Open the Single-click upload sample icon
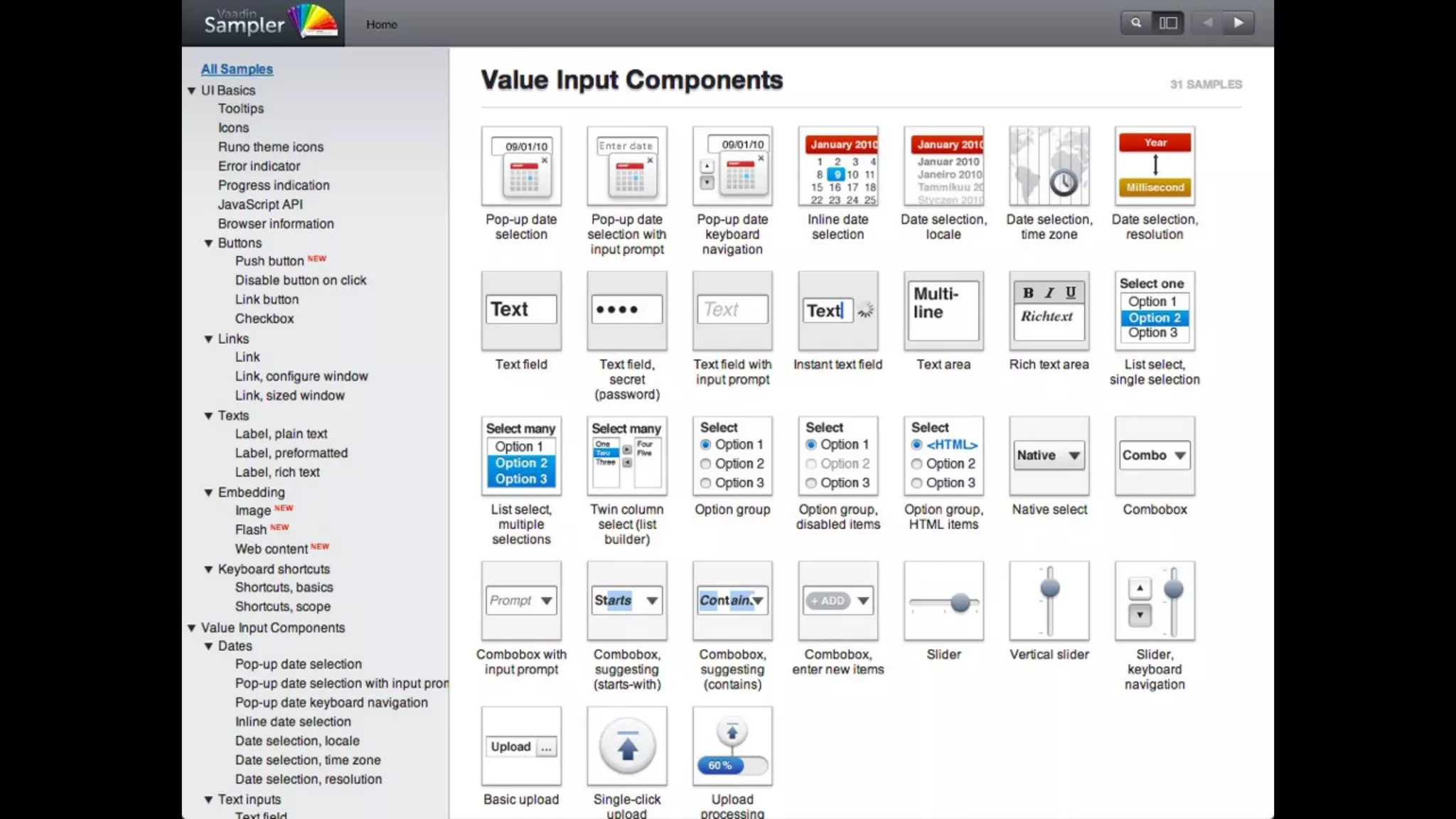 (x=626, y=746)
